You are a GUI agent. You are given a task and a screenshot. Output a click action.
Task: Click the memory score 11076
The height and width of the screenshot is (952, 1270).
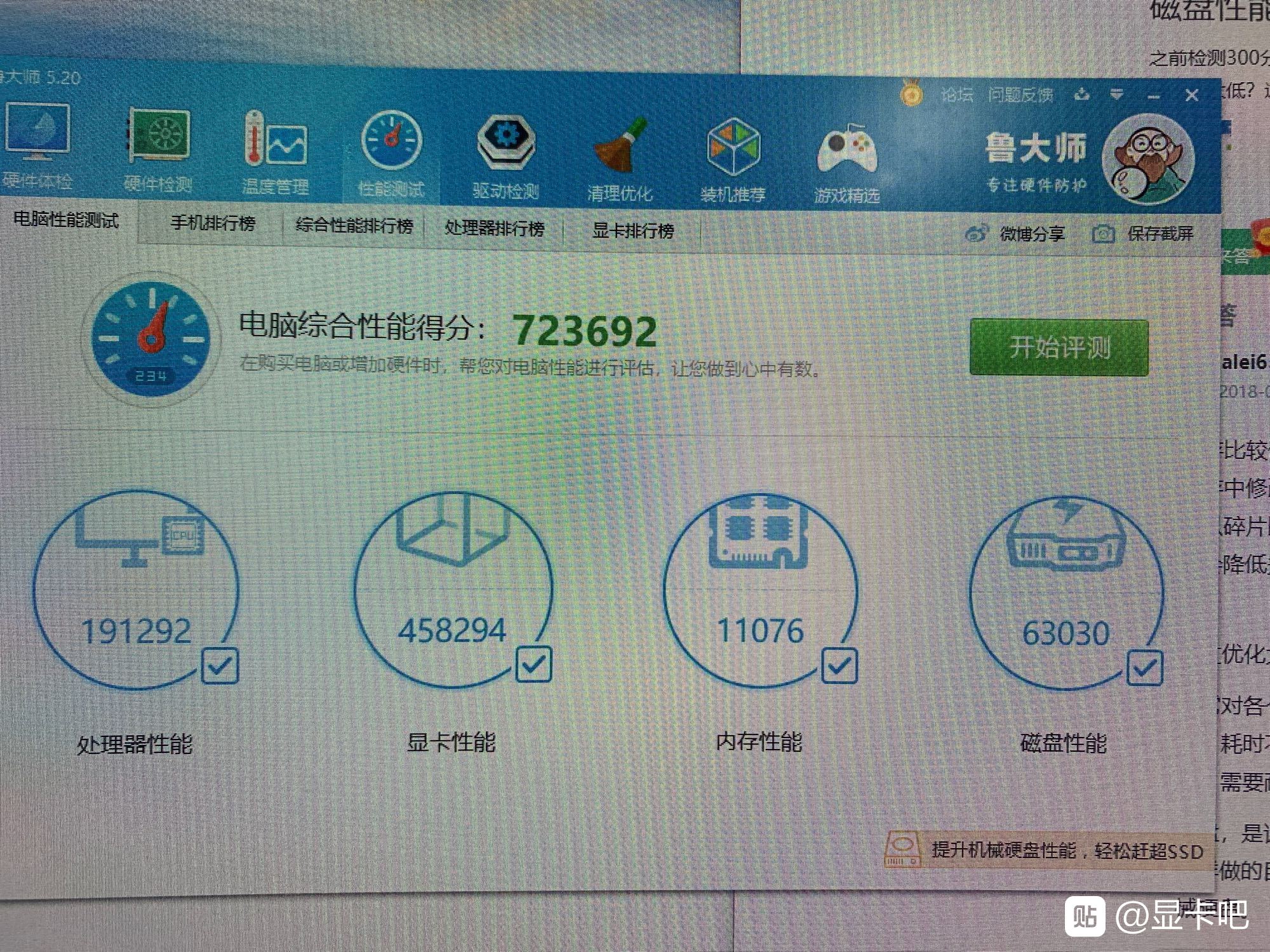tap(760, 631)
